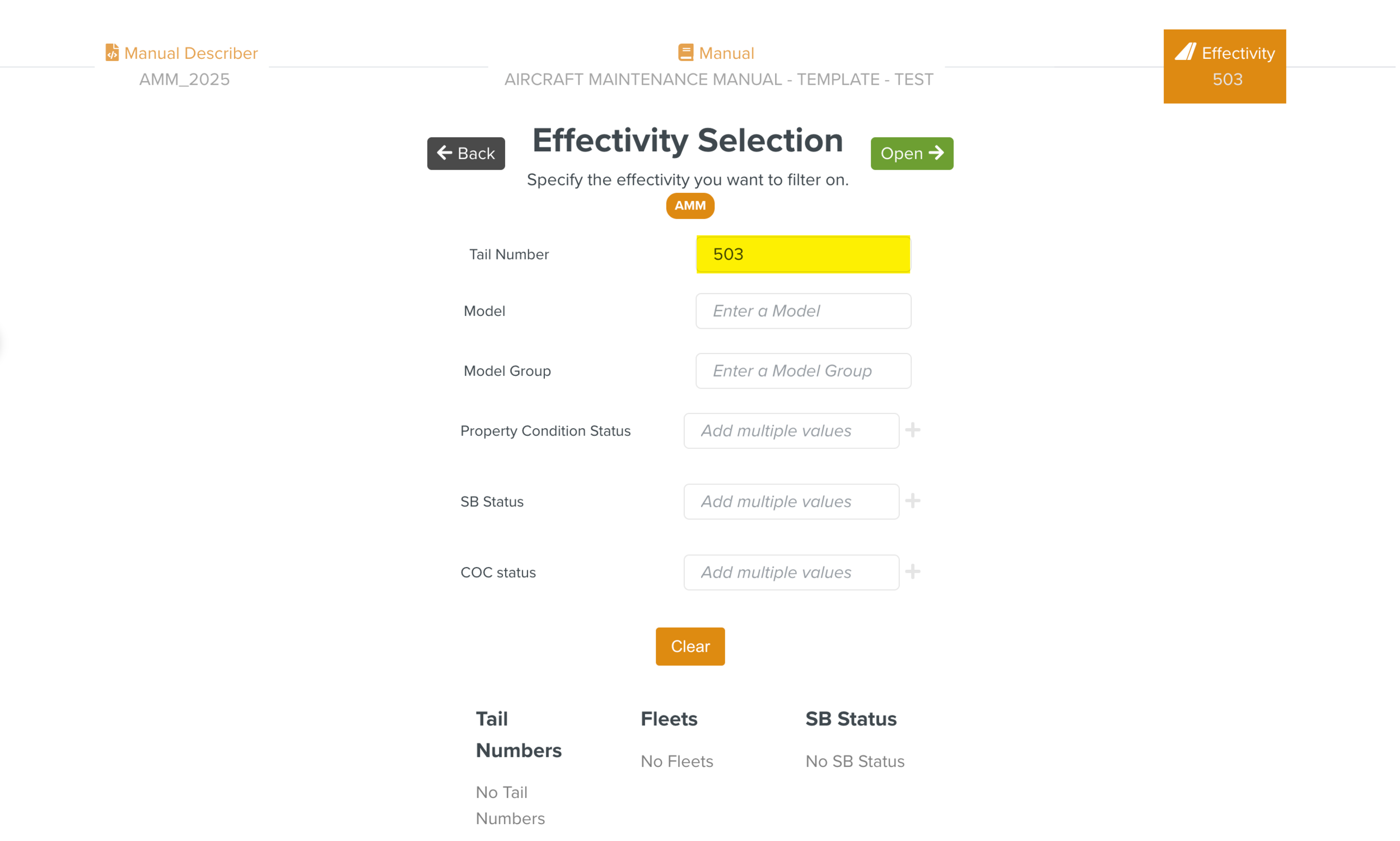Go to the Manual step

pyautogui.click(x=726, y=53)
